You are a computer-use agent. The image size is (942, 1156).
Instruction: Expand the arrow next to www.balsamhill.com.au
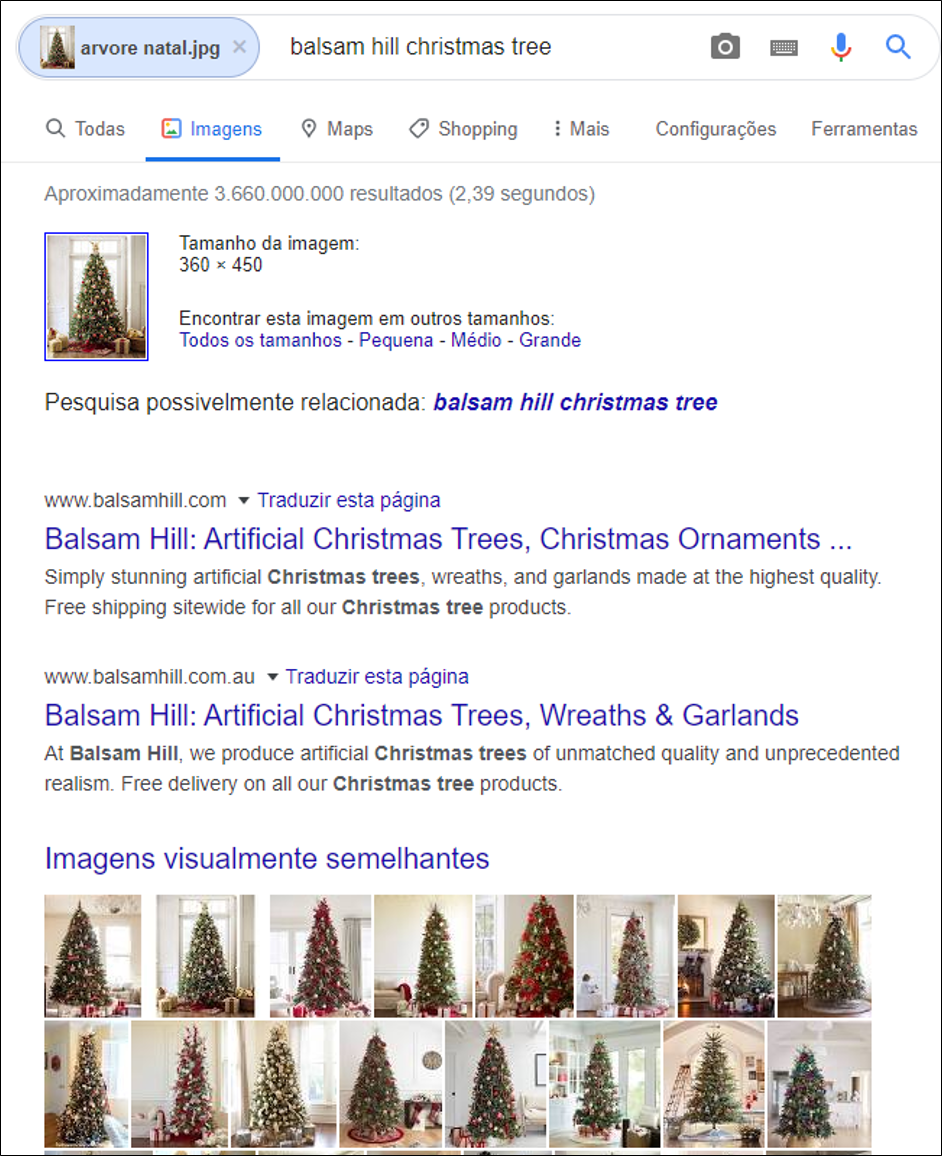click(272, 677)
